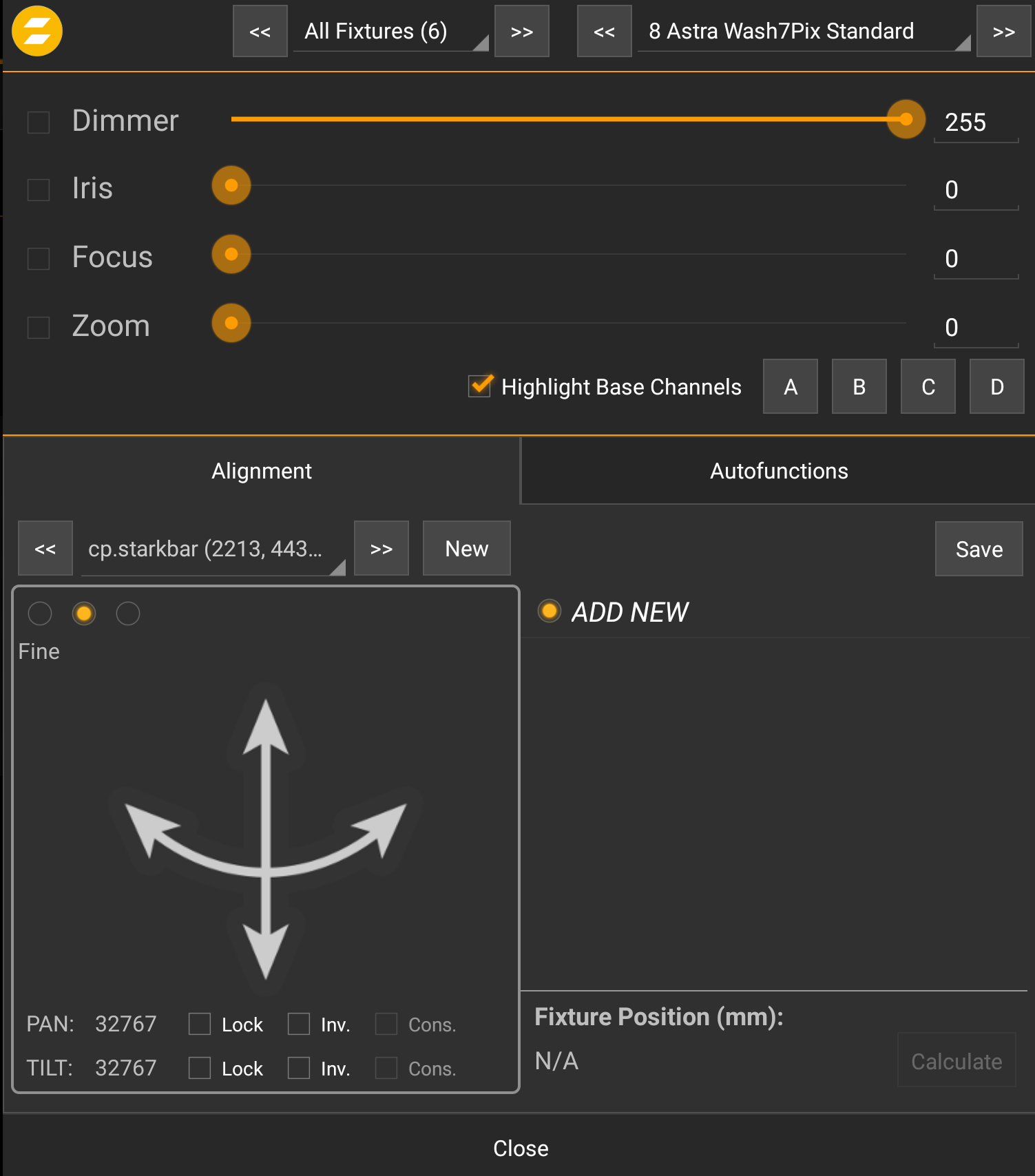The height and width of the screenshot is (1176, 1035).
Task: Click the Zoom slider handle
Action: tap(231, 323)
